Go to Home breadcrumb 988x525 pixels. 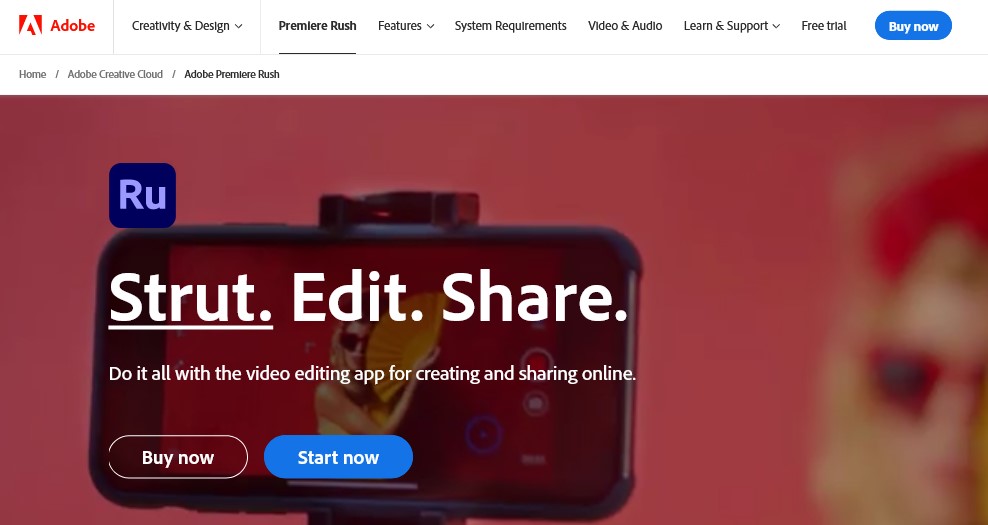pyautogui.click(x=32, y=74)
